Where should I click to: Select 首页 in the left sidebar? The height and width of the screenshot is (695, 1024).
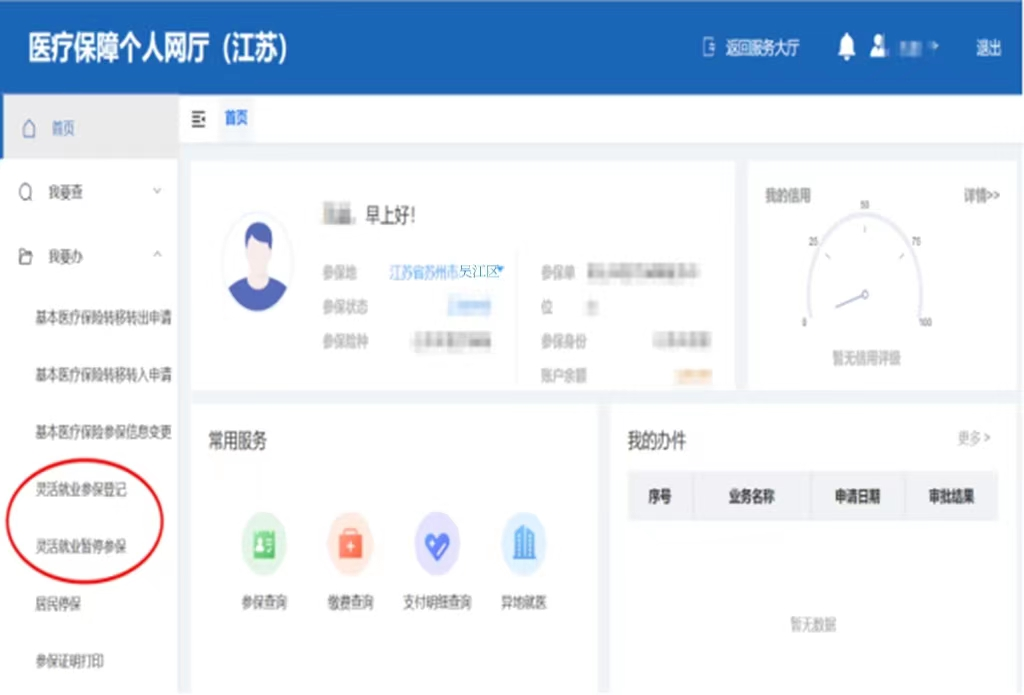[63, 128]
